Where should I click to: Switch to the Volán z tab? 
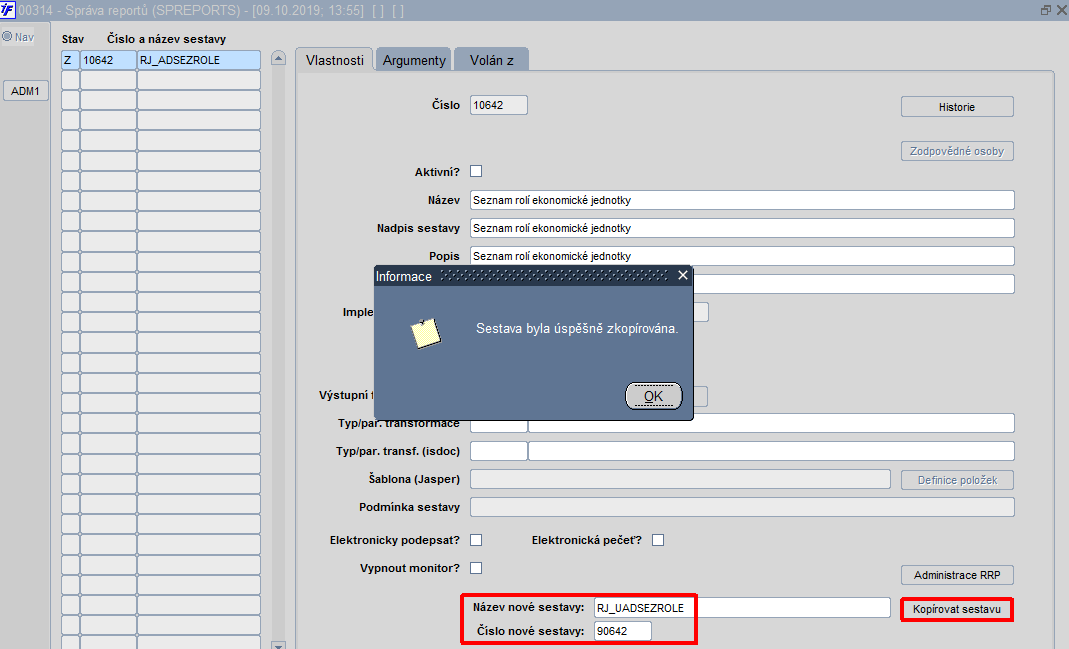point(492,60)
